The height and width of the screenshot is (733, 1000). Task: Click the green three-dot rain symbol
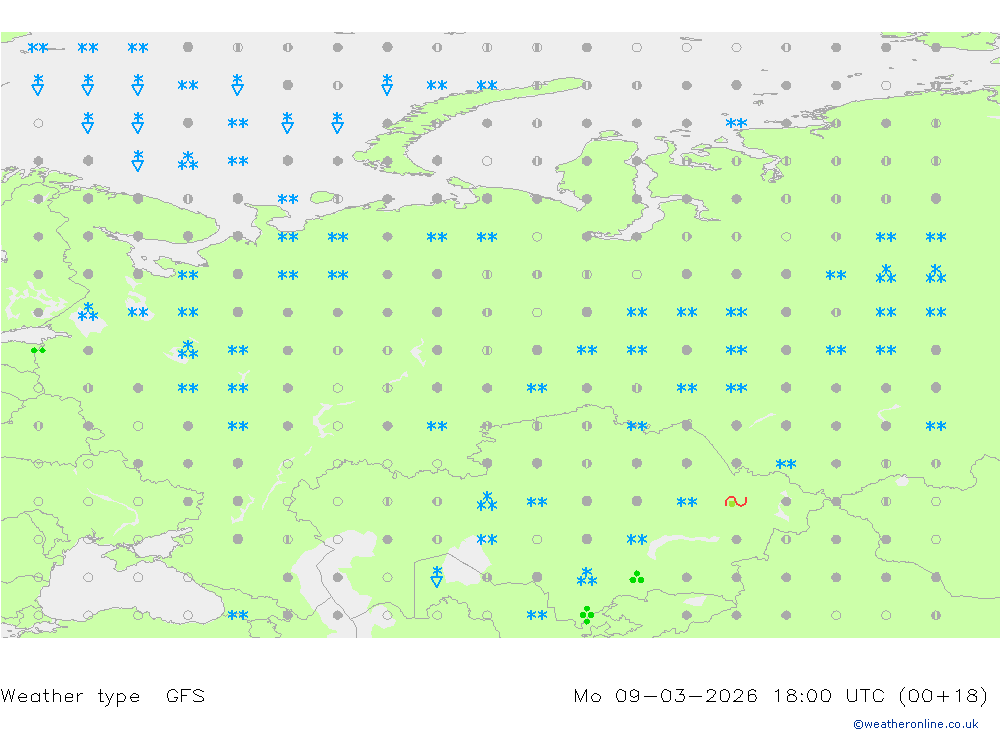pos(636,577)
